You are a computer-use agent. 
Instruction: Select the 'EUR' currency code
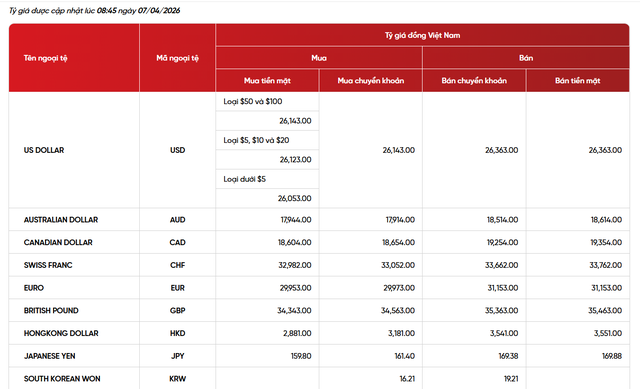pyautogui.click(x=178, y=288)
